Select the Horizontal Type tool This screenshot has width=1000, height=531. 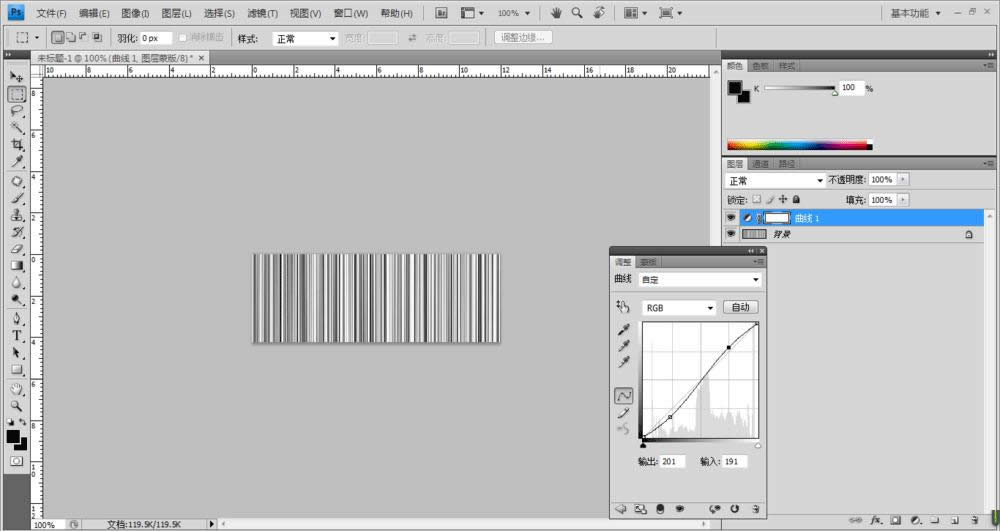17,335
